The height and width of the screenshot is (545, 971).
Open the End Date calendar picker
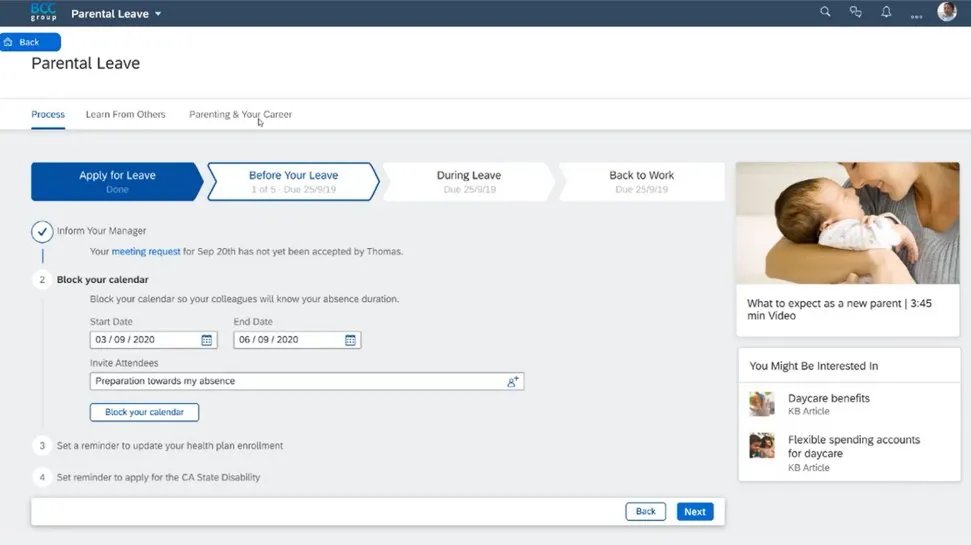coord(350,340)
